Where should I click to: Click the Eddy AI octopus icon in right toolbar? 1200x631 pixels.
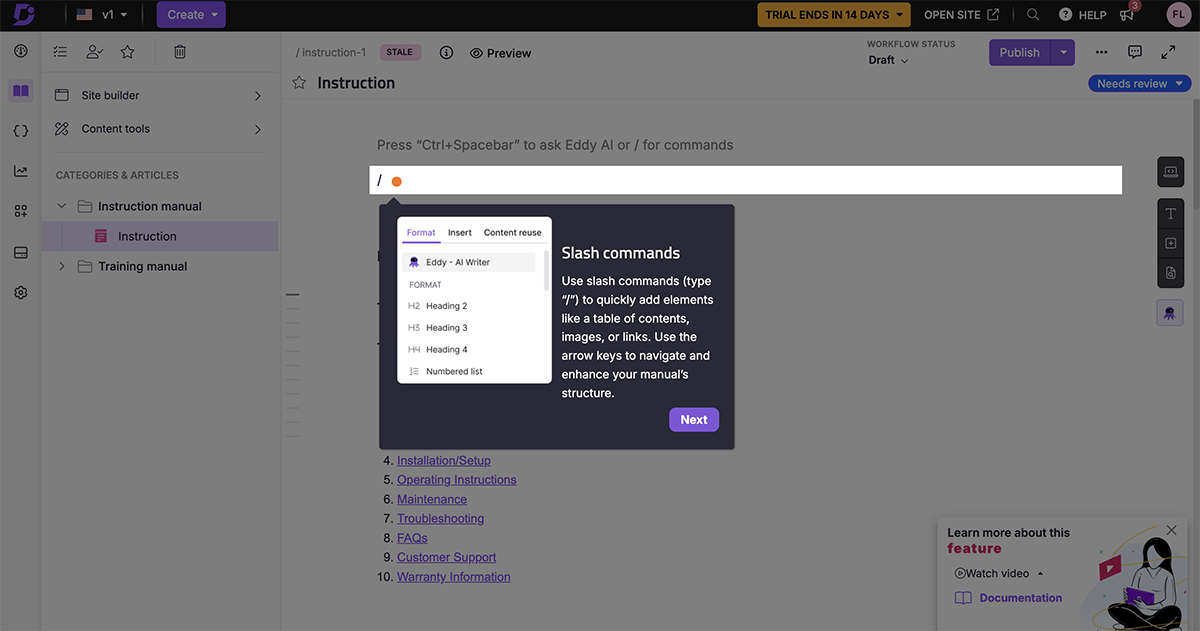pyautogui.click(x=1170, y=313)
